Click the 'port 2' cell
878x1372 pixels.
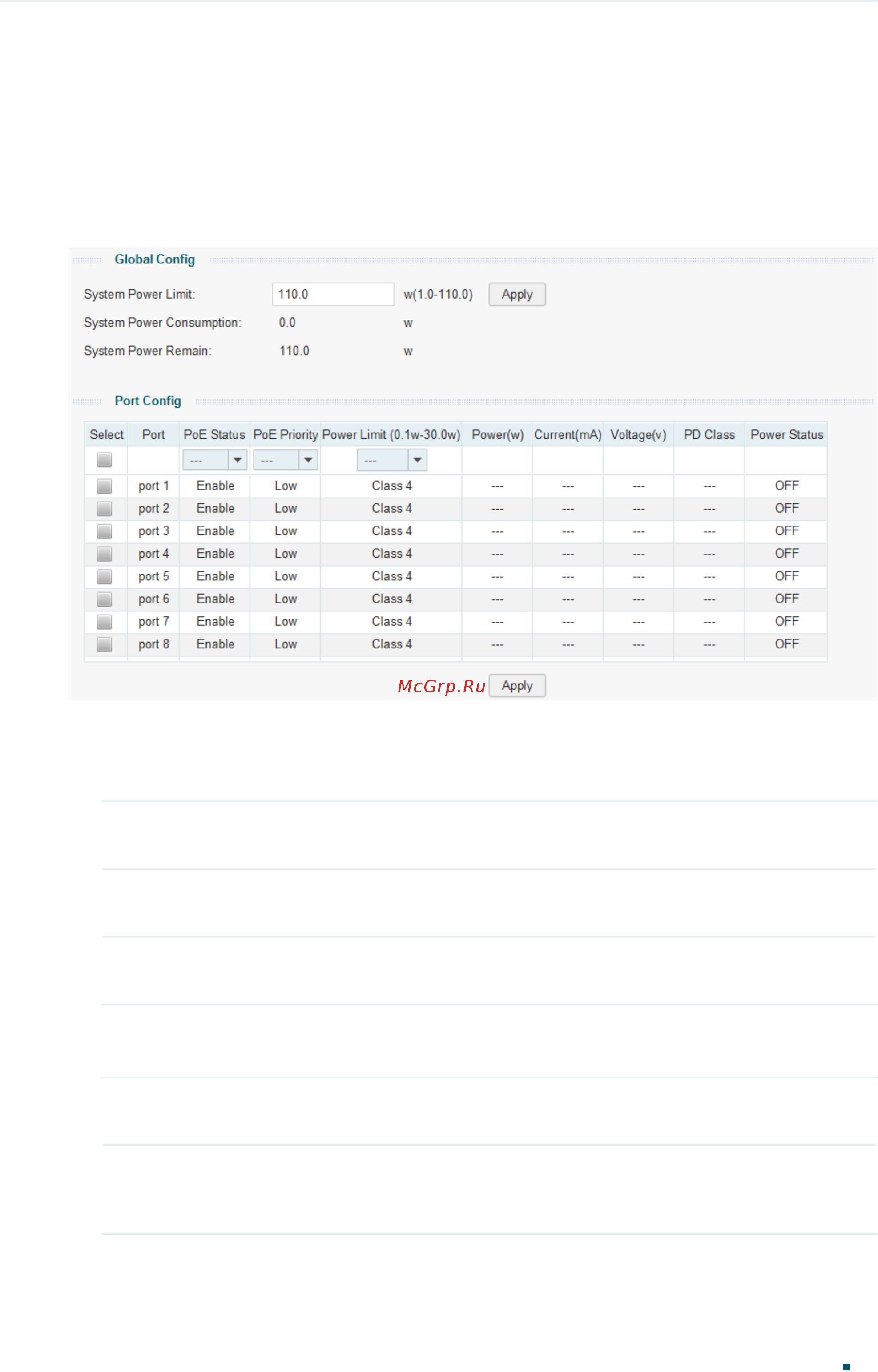[x=153, y=508]
